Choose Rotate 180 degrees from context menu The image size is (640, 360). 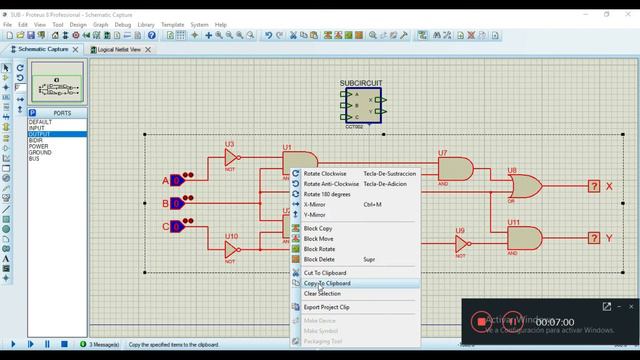point(356,194)
